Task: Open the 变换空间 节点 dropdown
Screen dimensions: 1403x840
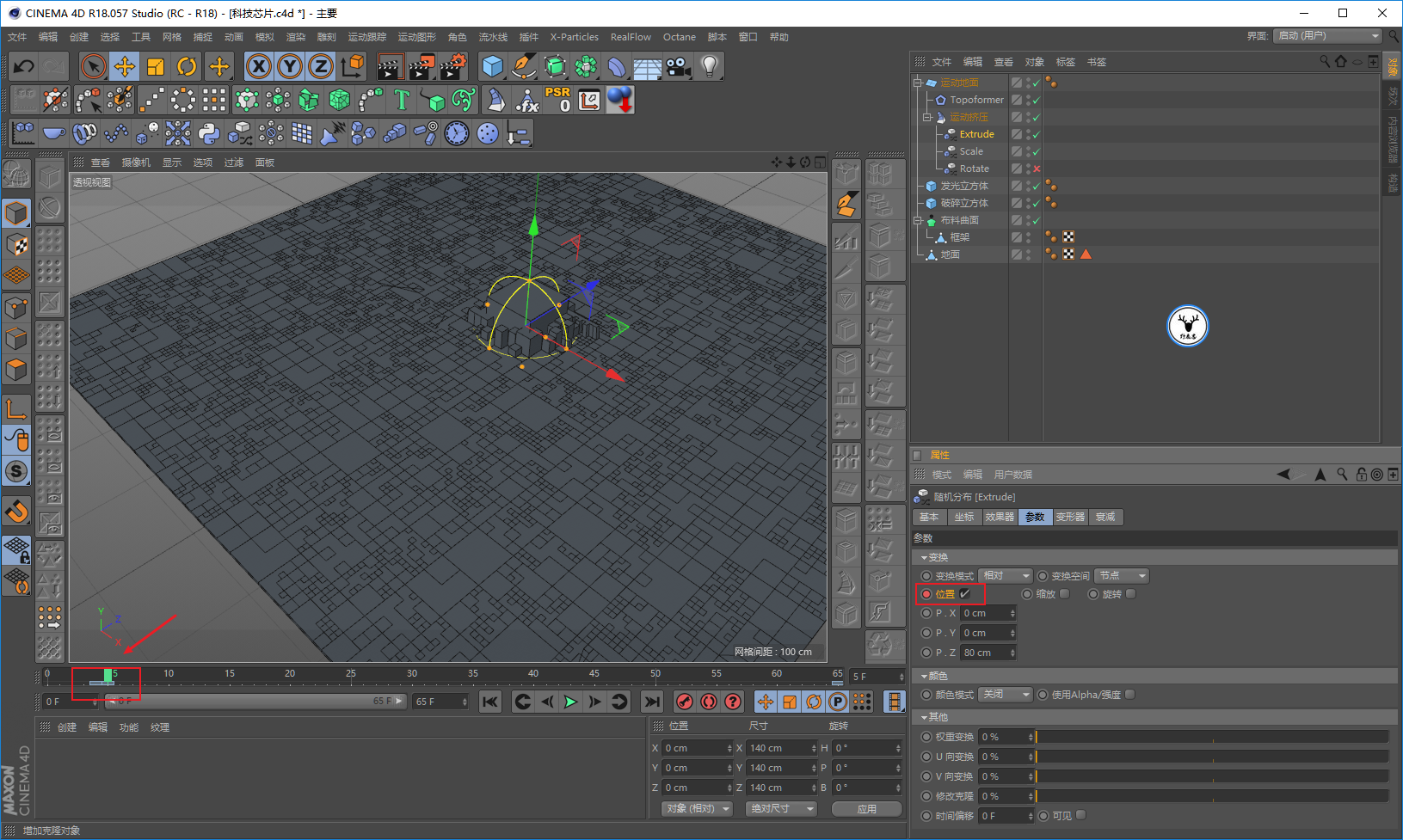Action: pyautogui.click(x=1123, y=576)
